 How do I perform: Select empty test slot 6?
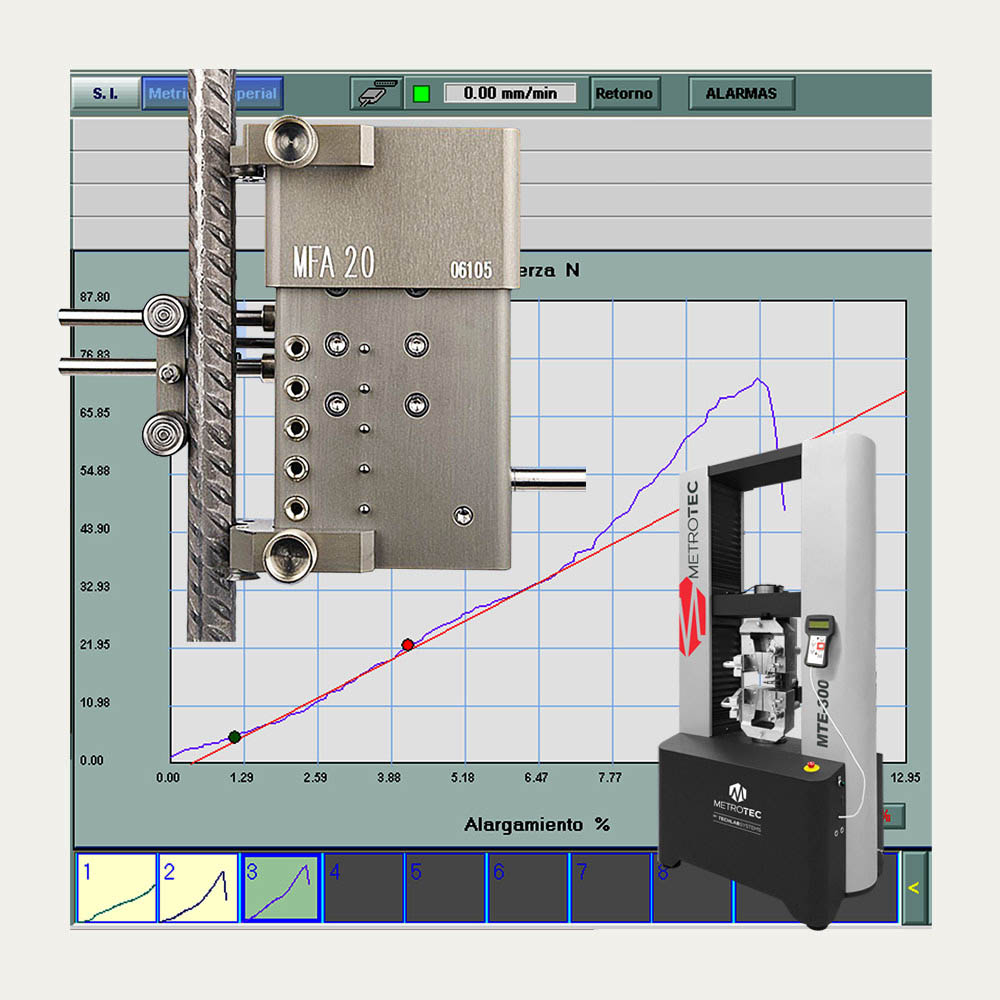pos(527,887)
